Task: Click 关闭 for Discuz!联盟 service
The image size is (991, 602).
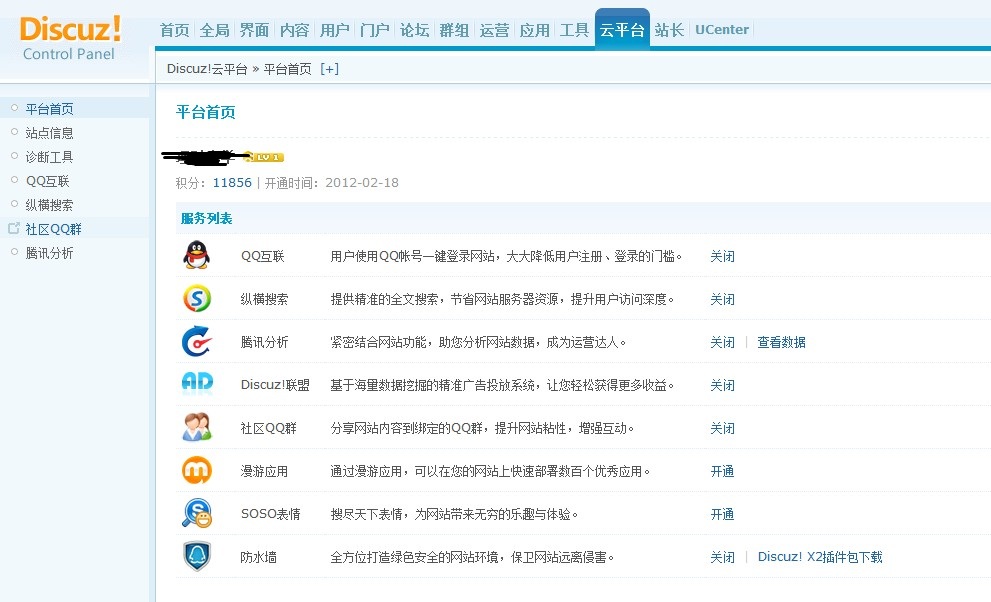Action: click(722, 385)
